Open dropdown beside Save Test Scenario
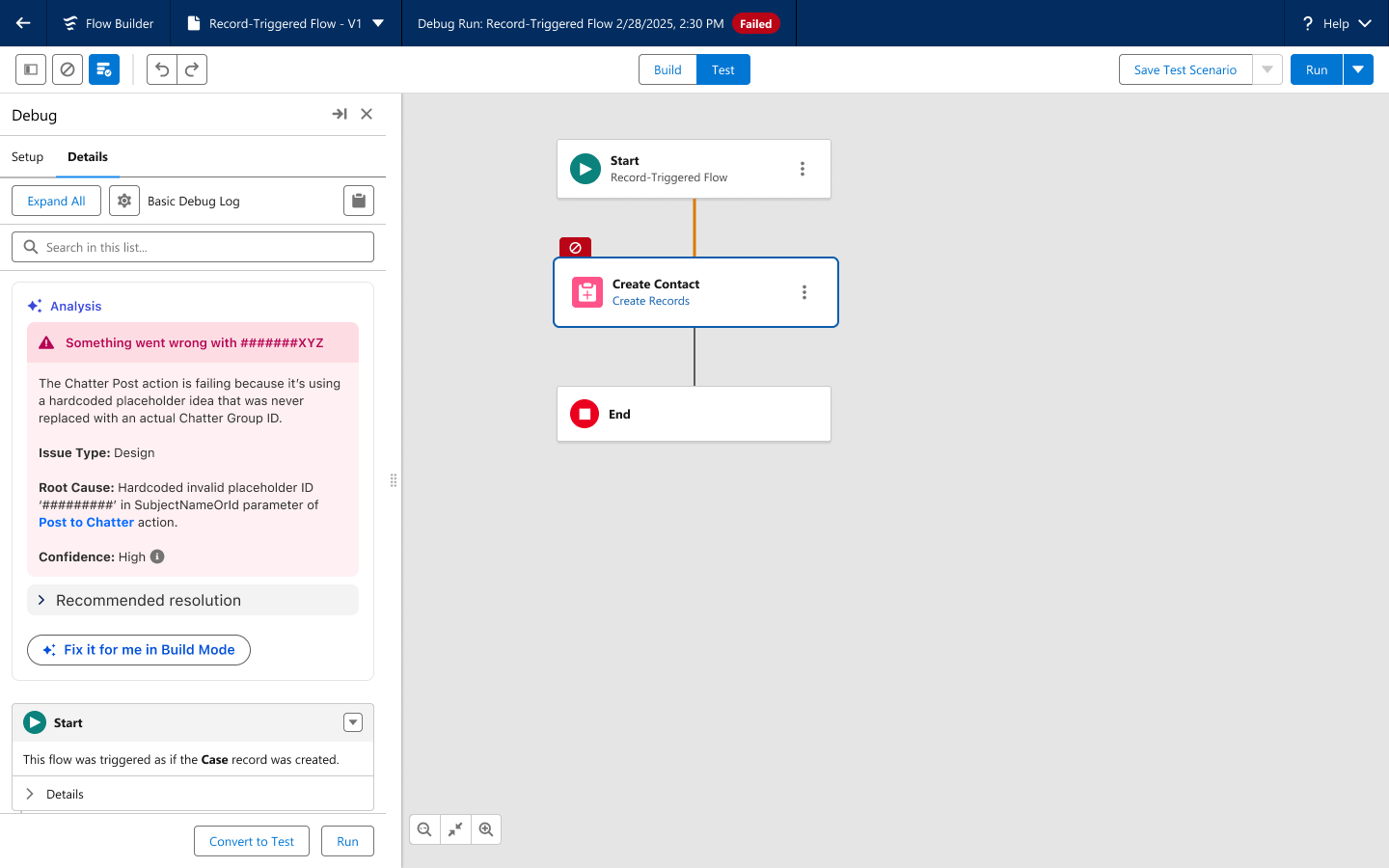1389x868 pixels. click(x=1267, y=69)
